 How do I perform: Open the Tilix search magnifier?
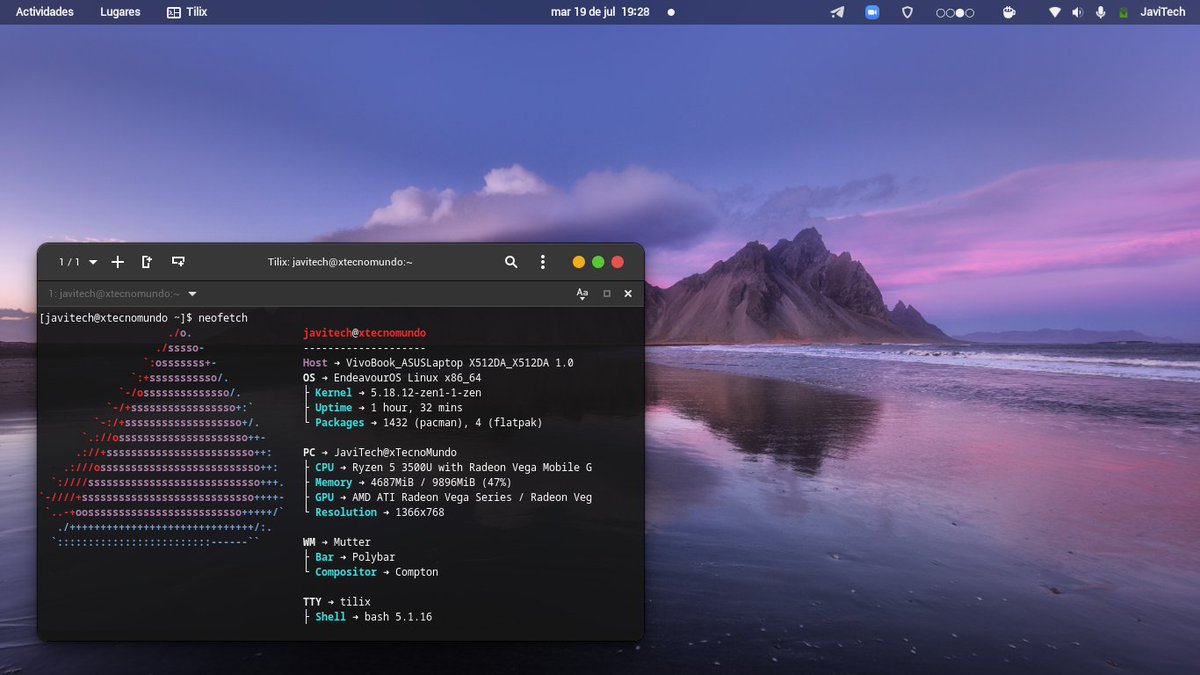pyautogui.click(x=511, y=261)
